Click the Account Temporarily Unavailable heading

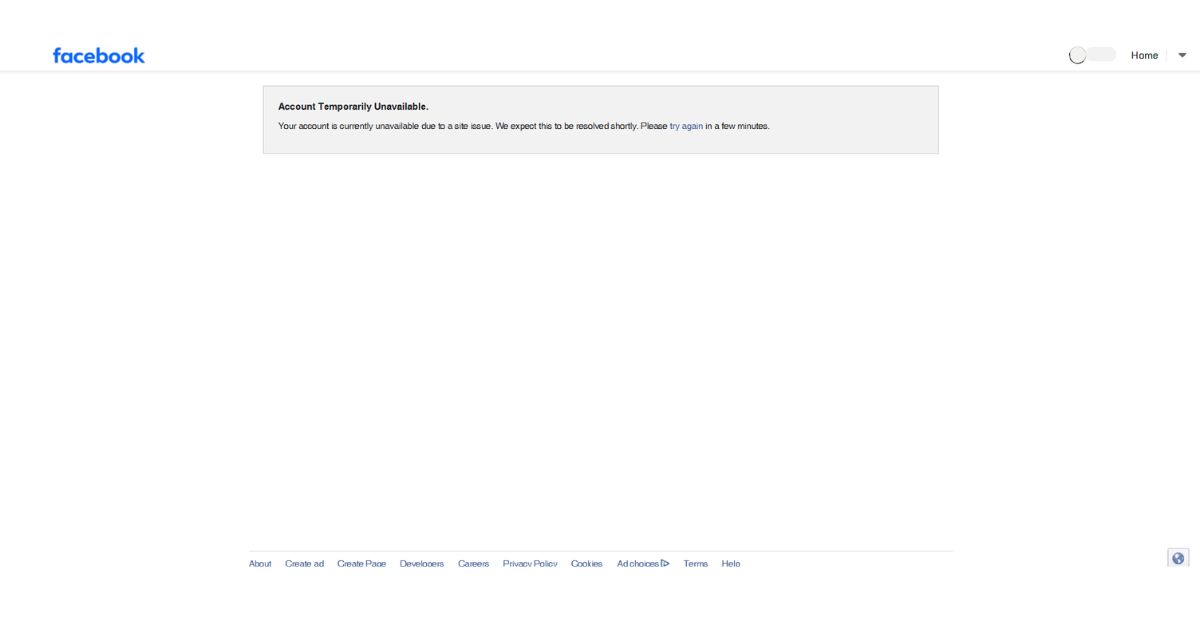pos(353,106)
